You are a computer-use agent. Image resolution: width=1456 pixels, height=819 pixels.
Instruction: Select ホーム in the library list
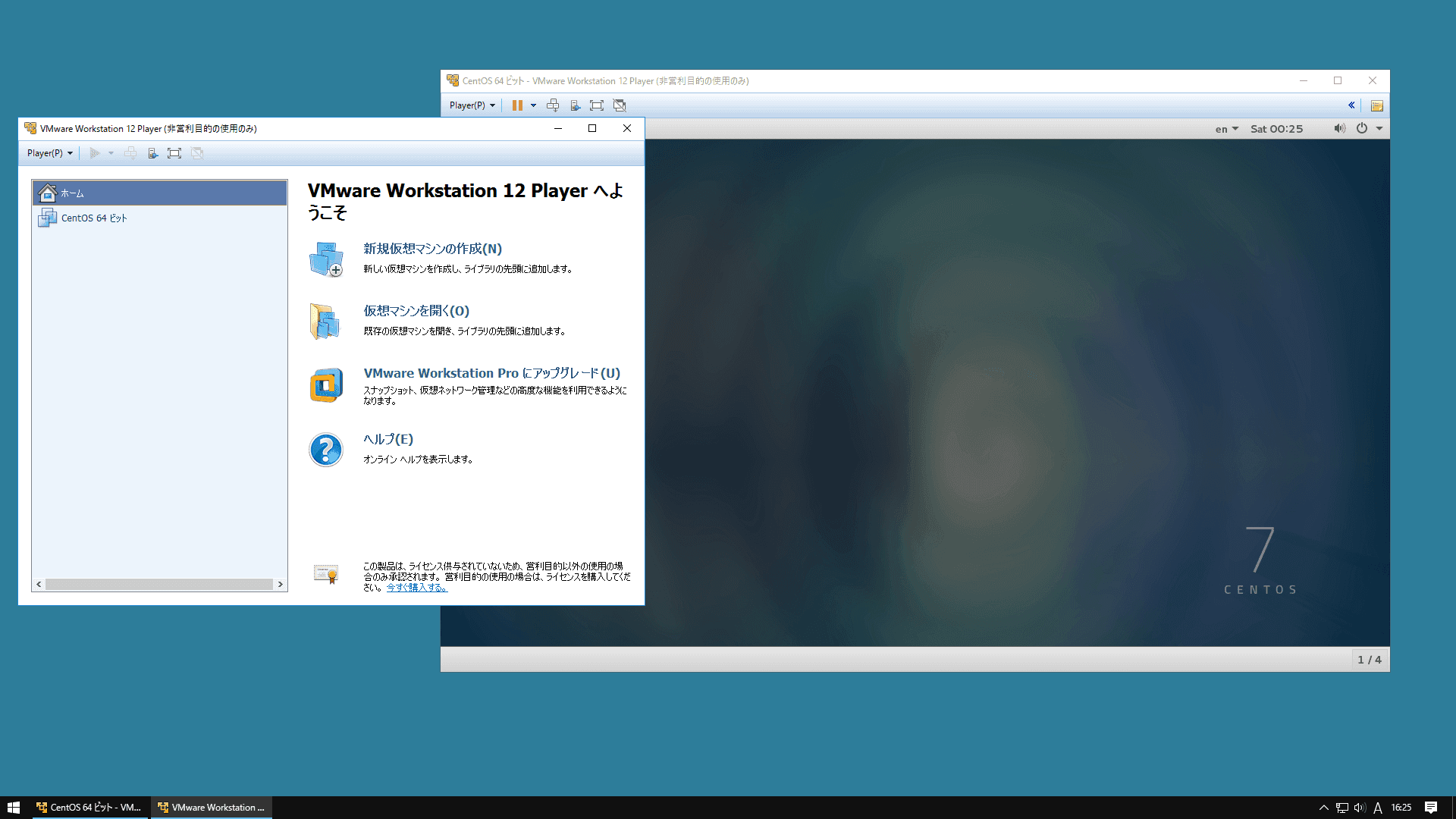(x=159, y=193)
